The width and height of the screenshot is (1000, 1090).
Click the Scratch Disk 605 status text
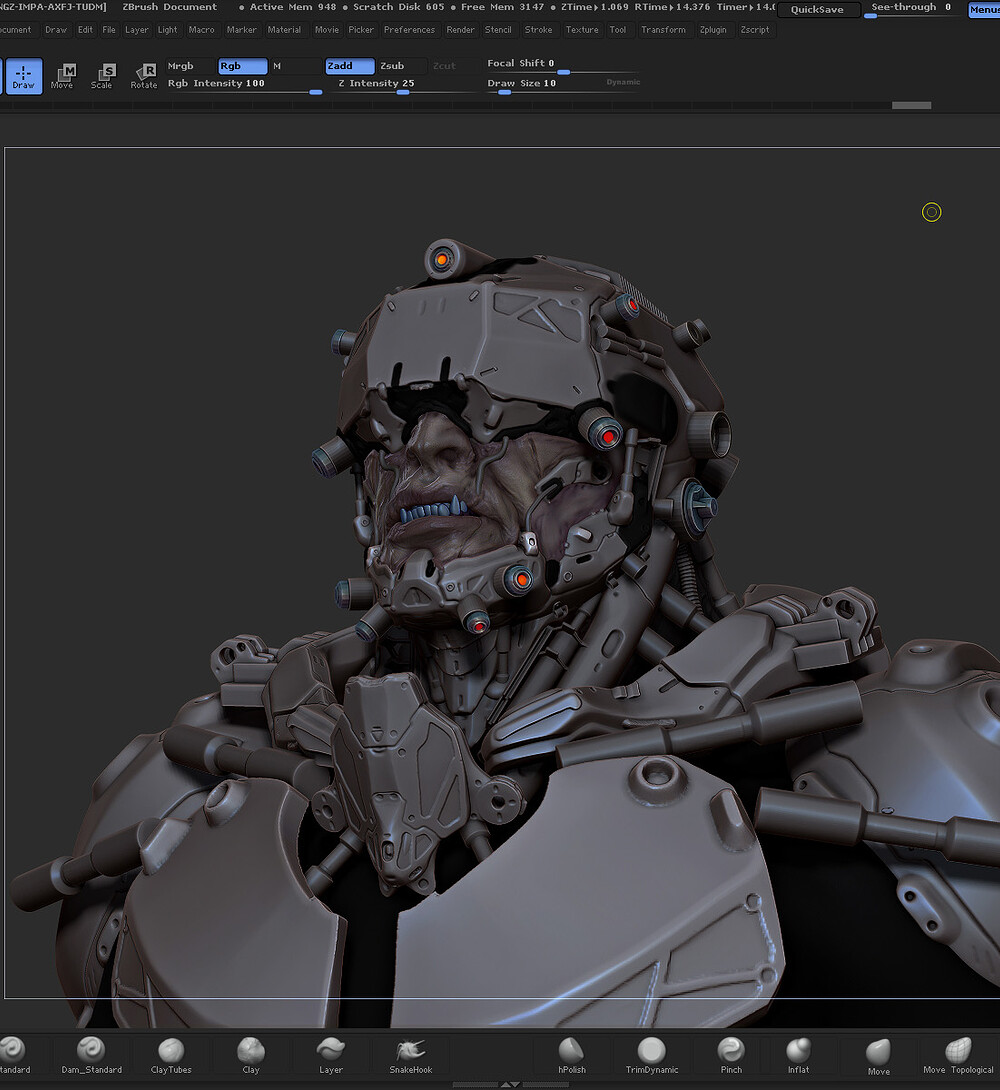click(x=398, y=7)
